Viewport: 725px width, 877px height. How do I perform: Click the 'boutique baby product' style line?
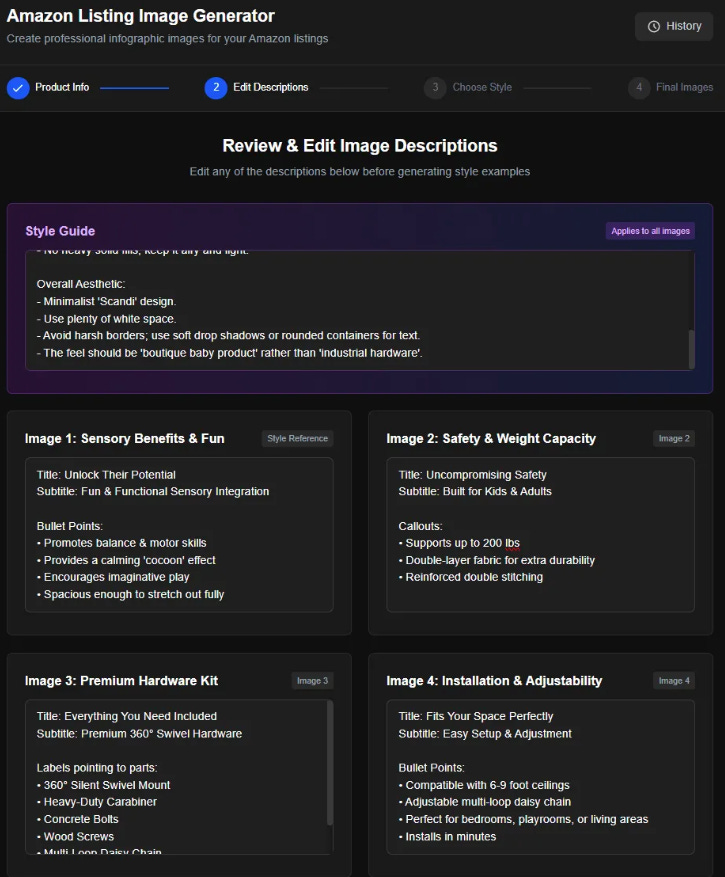[x=229, y=353]
